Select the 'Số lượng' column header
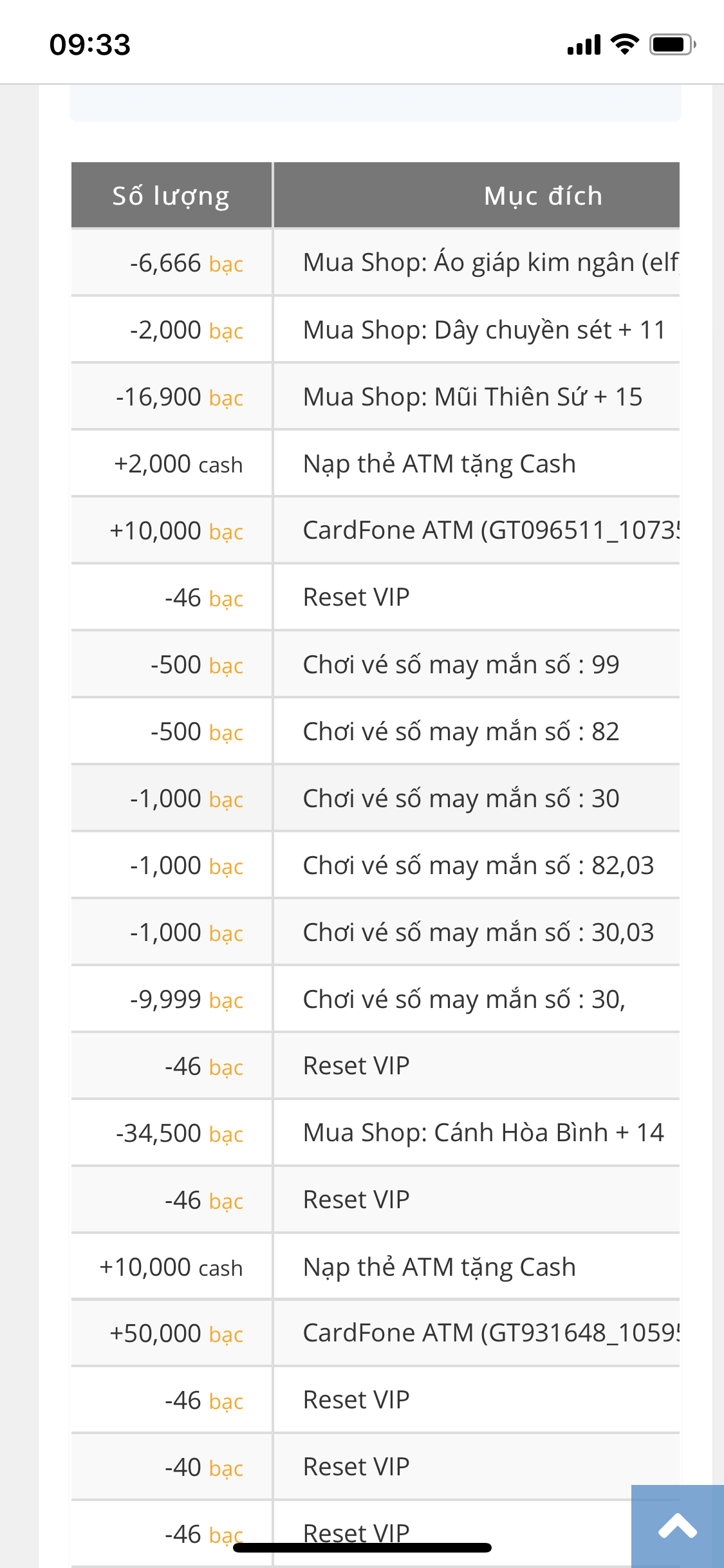Viewport: 724px width, 1568px height. pyautogui.click(x=171, y=196)
